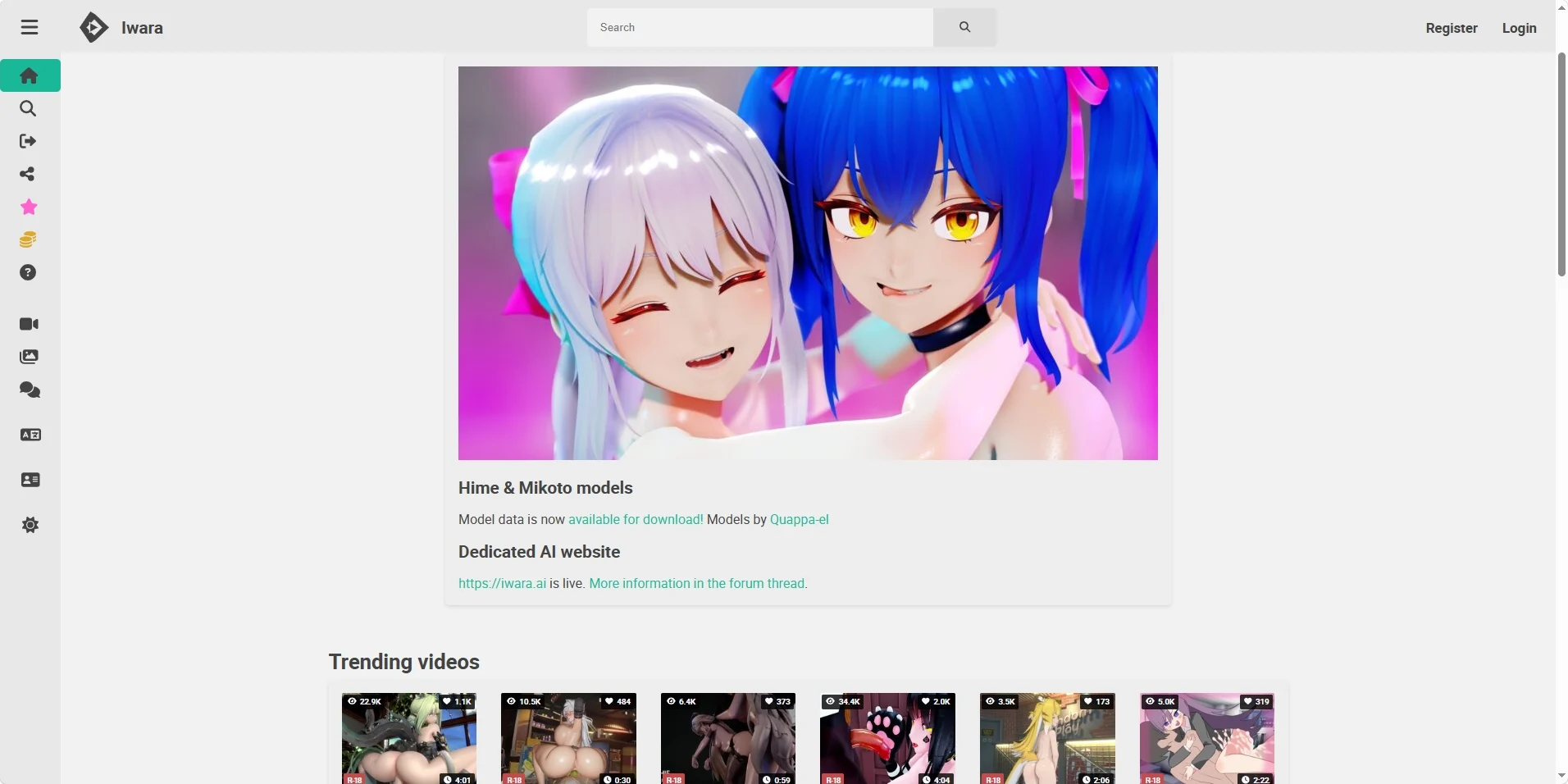Click the ID card icon in sidebar
1568x784 pixels.
tap(30, 480)
